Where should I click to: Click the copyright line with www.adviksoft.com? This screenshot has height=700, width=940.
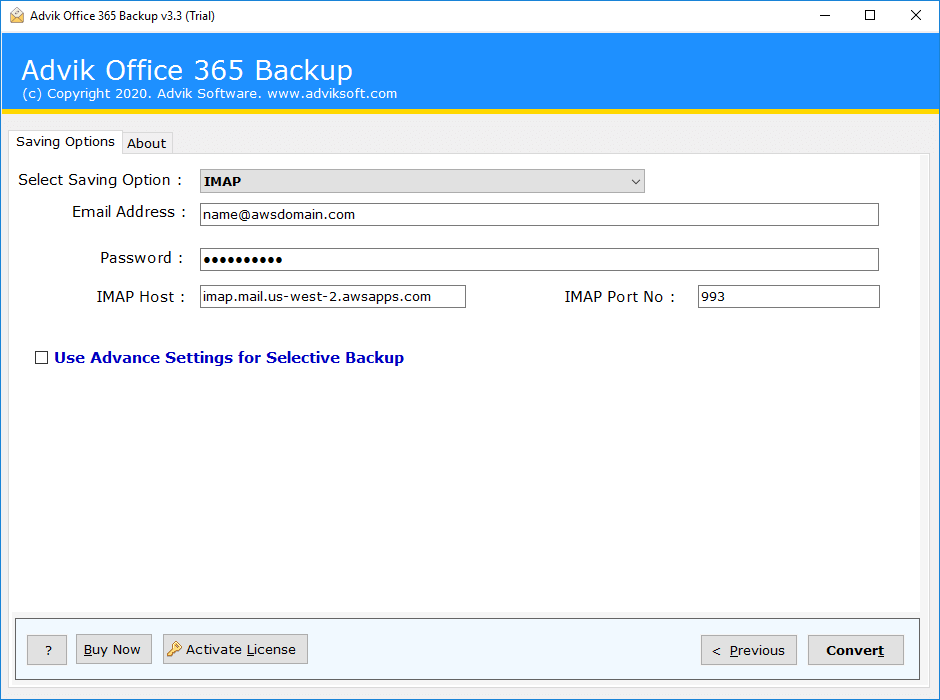click(210, 94)
